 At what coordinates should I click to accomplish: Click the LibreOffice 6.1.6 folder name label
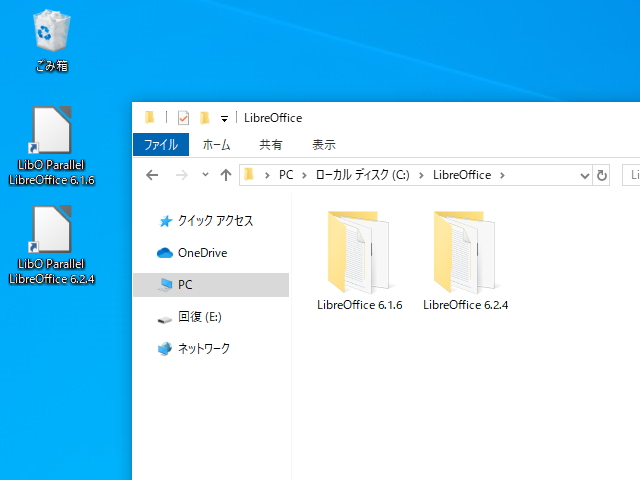(360, 305)
